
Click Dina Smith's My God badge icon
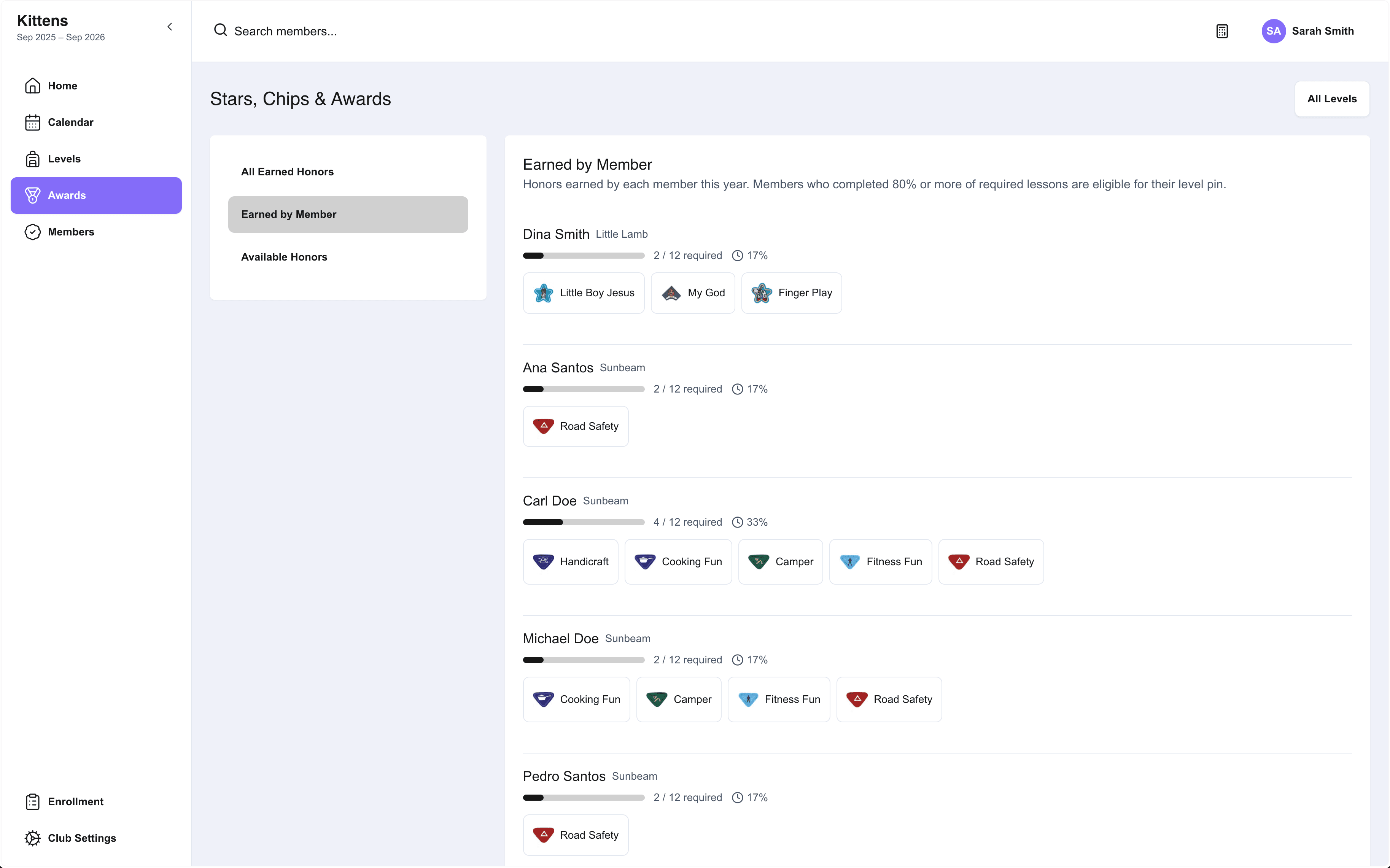point(671,293)
